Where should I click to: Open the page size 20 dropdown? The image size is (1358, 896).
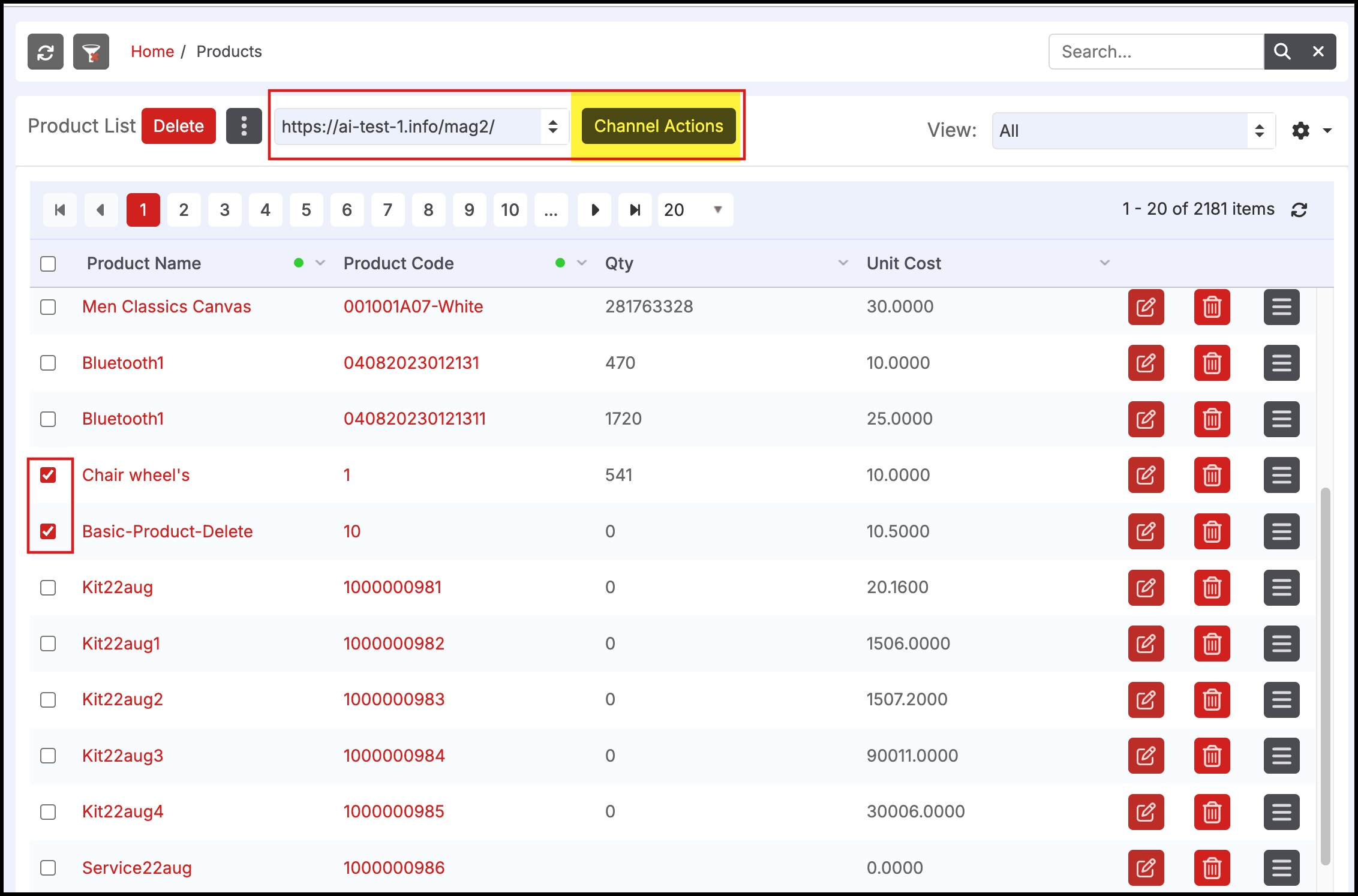tap(695, 210)
